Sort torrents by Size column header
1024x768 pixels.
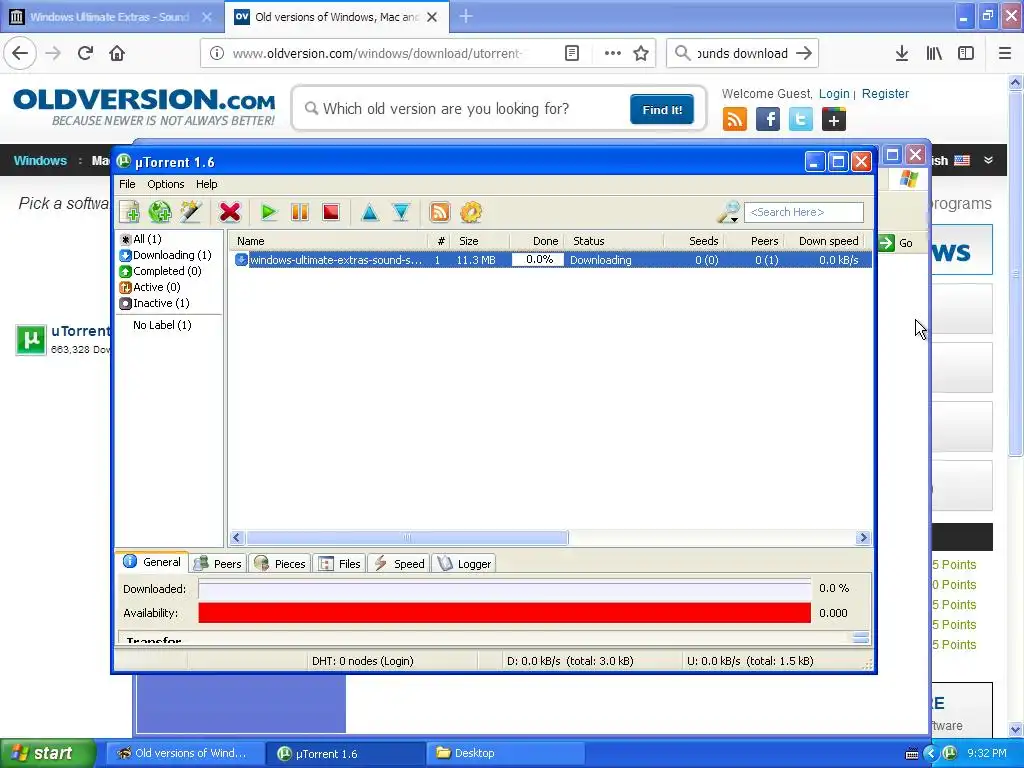[481, 241]
